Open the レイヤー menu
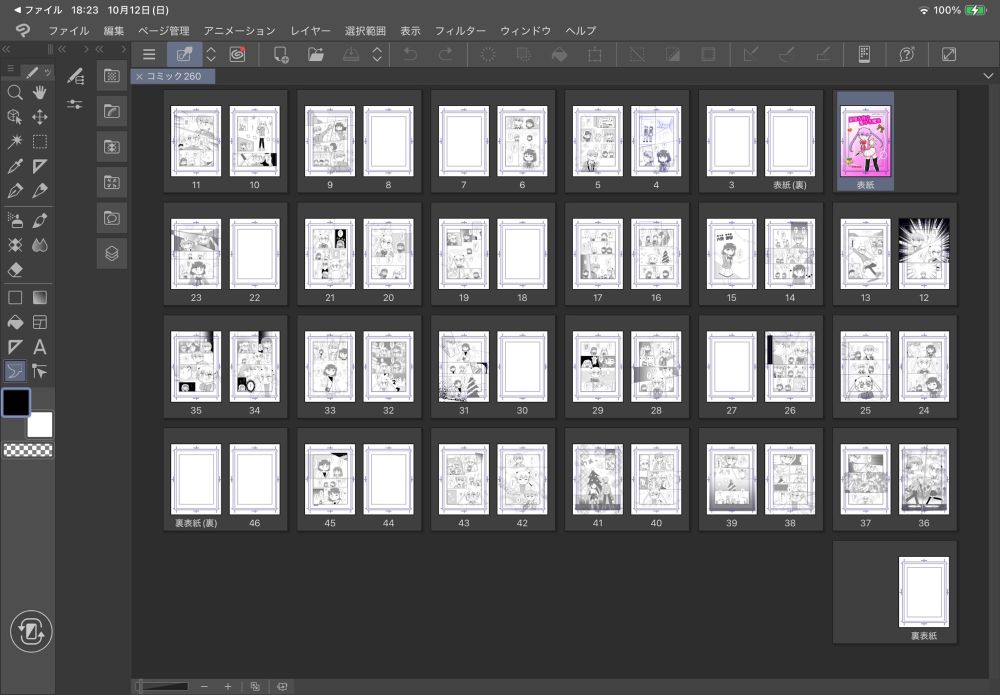 point(310,31)
